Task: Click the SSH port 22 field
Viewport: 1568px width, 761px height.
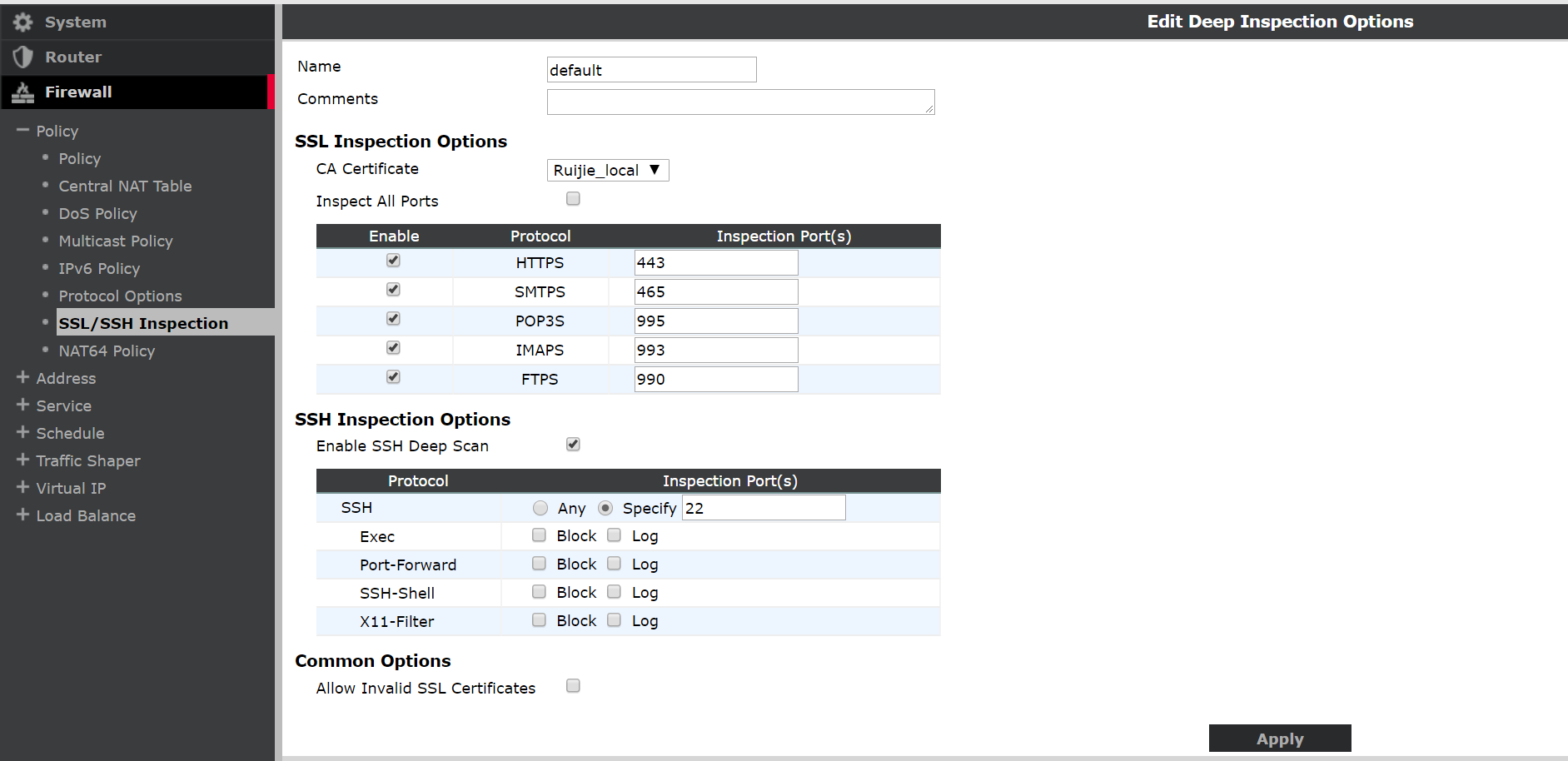Action: tap(764, 508)
